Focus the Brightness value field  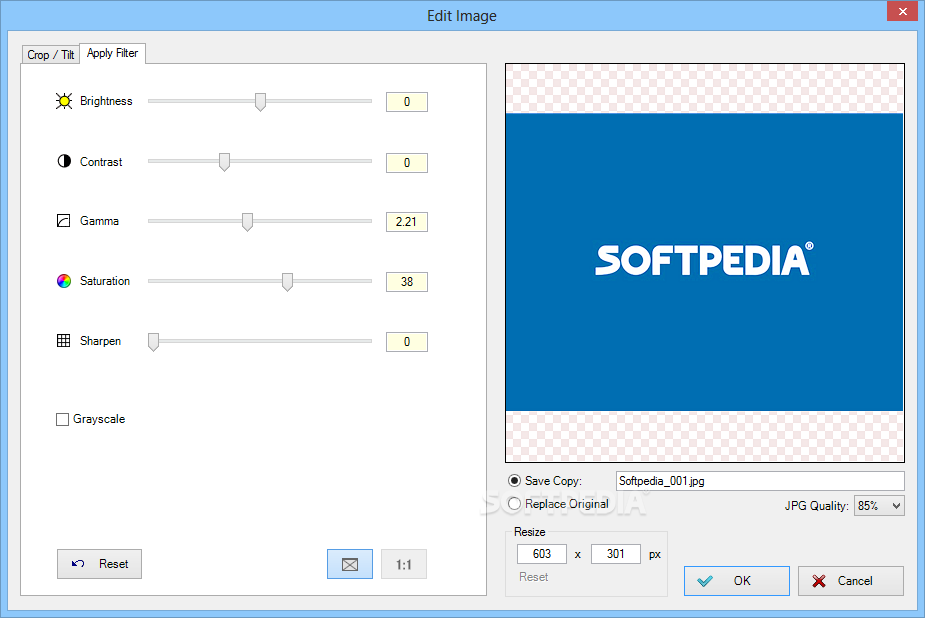pos(406,102)
